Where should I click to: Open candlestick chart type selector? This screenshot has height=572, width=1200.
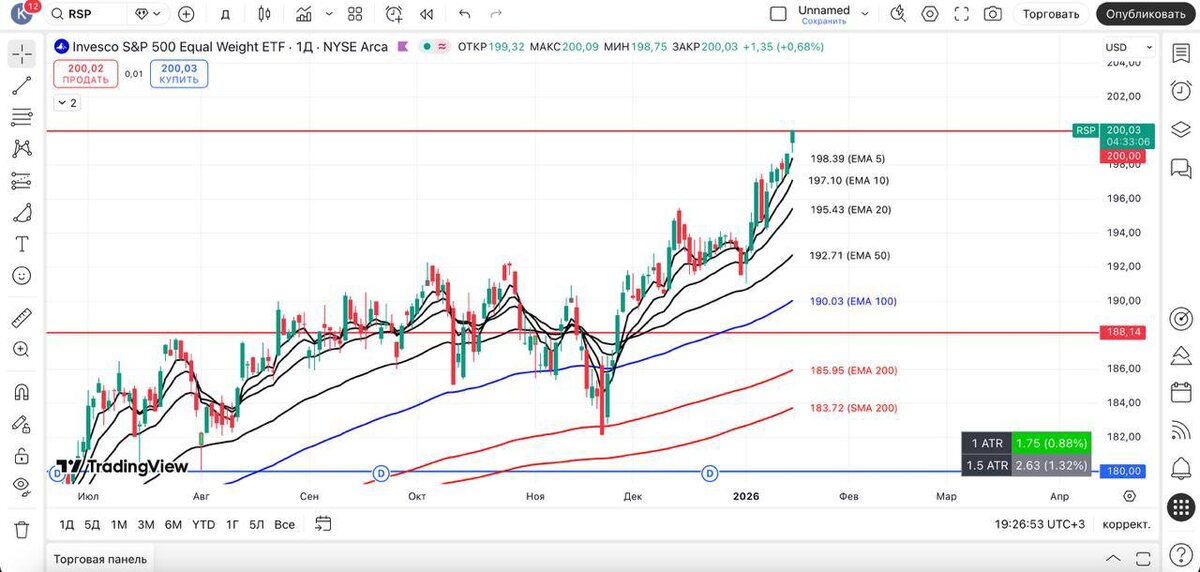click(x=264, y=14)
